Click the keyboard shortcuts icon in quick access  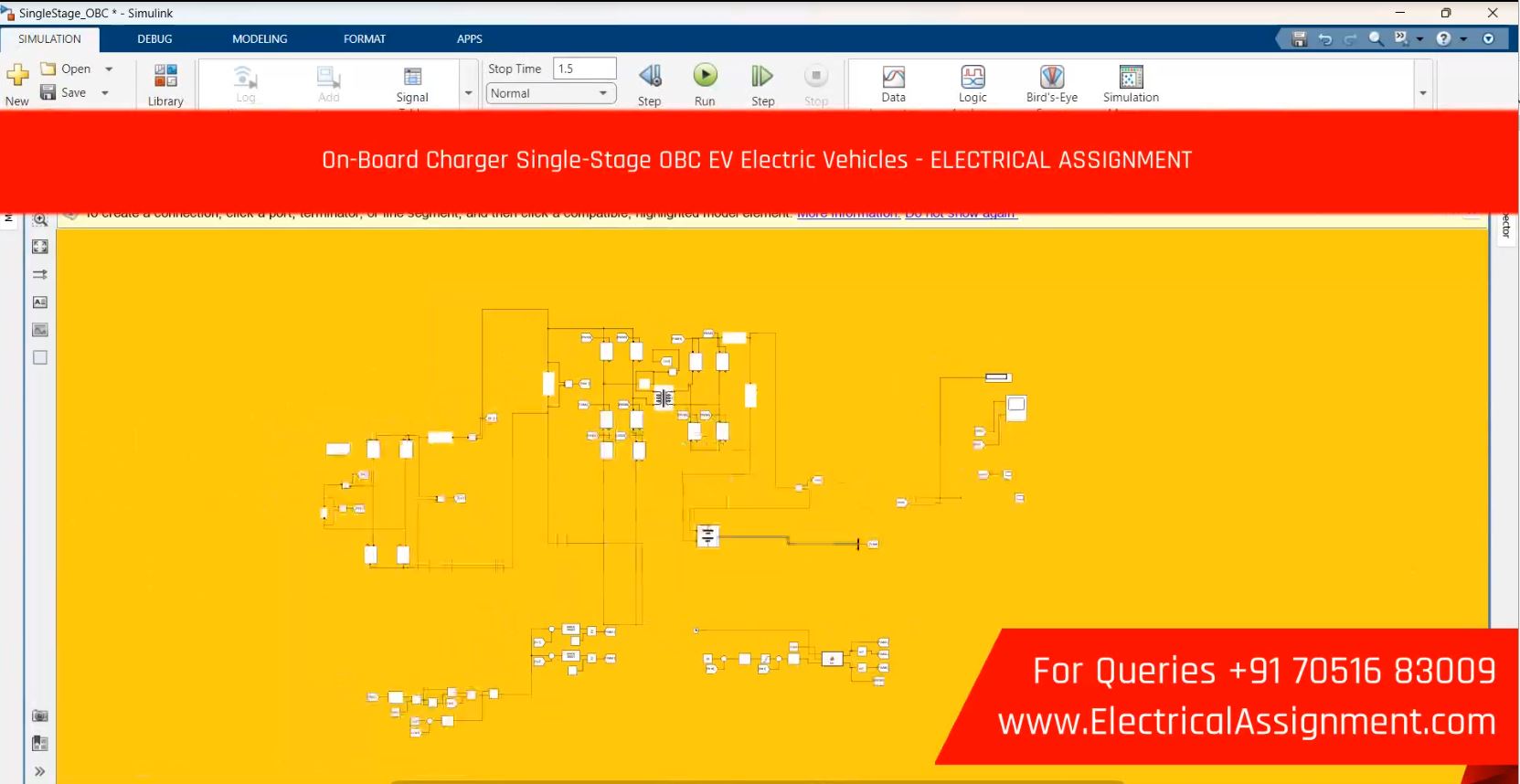(x=1401, y=38)
